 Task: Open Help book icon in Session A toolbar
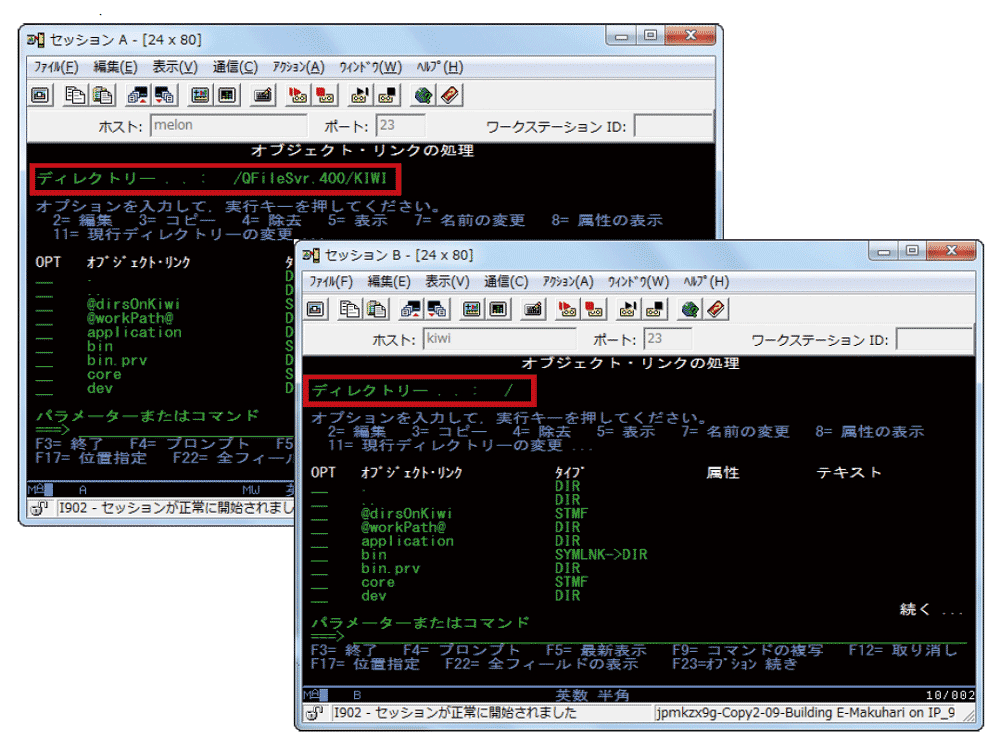pyautogui.click(x=450, y=96)
